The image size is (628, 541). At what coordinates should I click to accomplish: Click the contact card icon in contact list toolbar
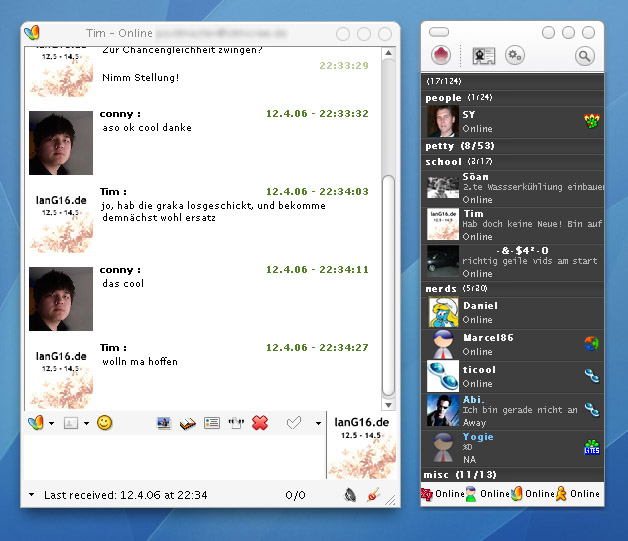point(484,56)
